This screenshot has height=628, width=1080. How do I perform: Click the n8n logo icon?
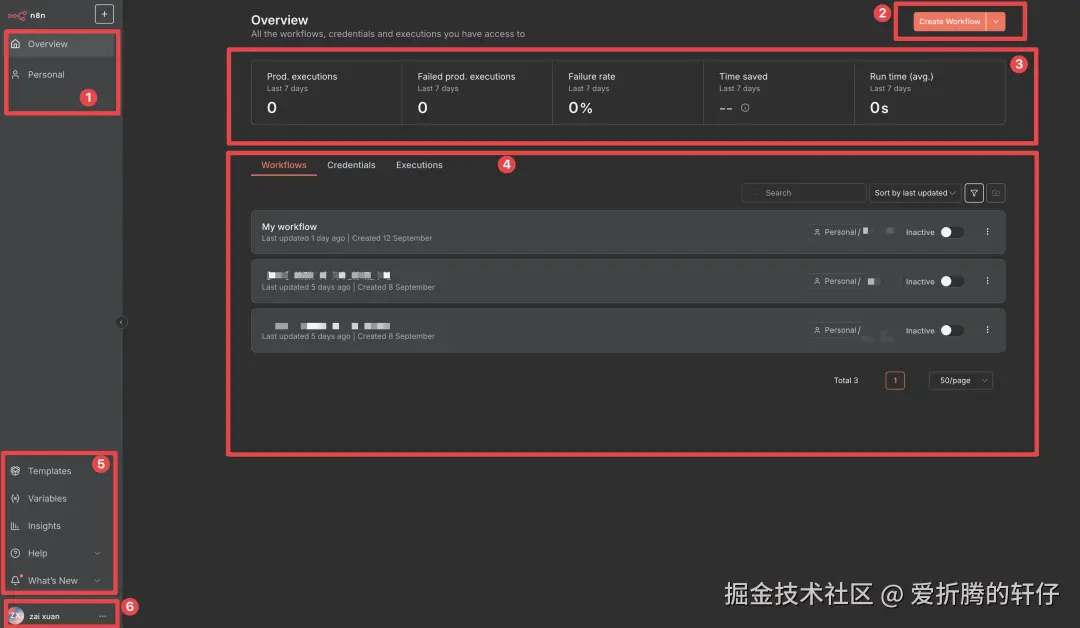click(17, 15)
